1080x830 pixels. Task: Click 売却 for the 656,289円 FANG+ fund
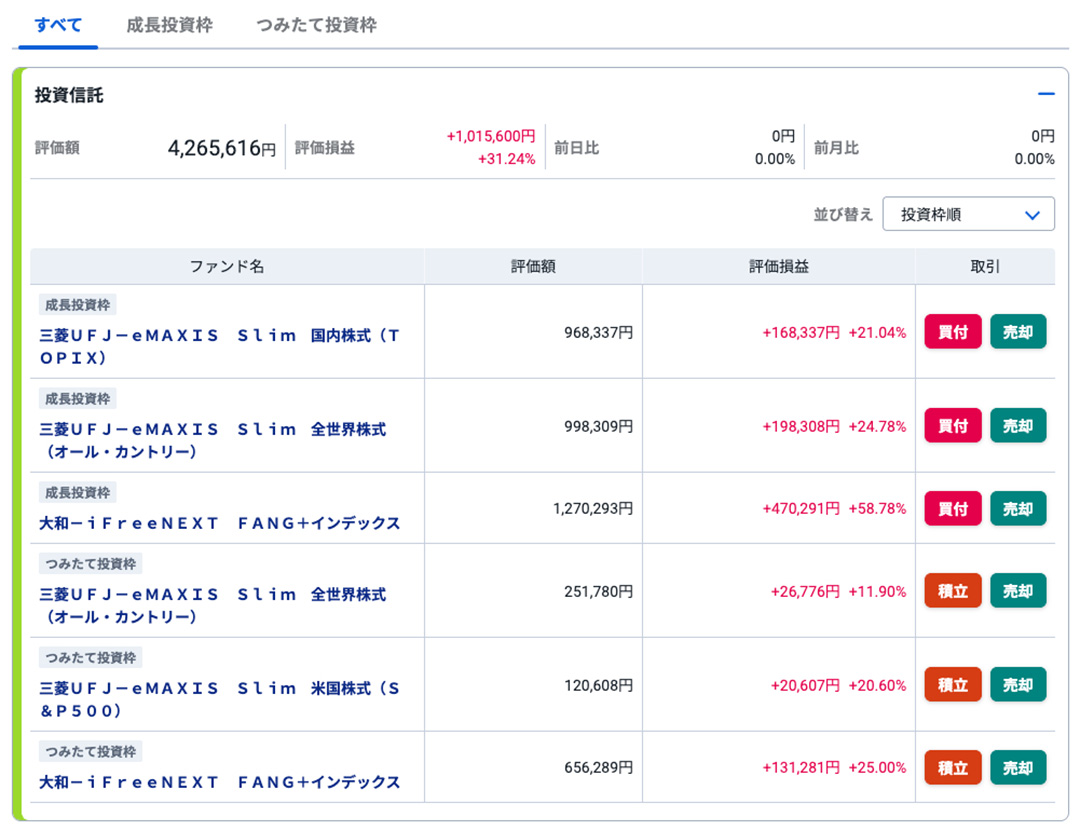[1017, 767]
